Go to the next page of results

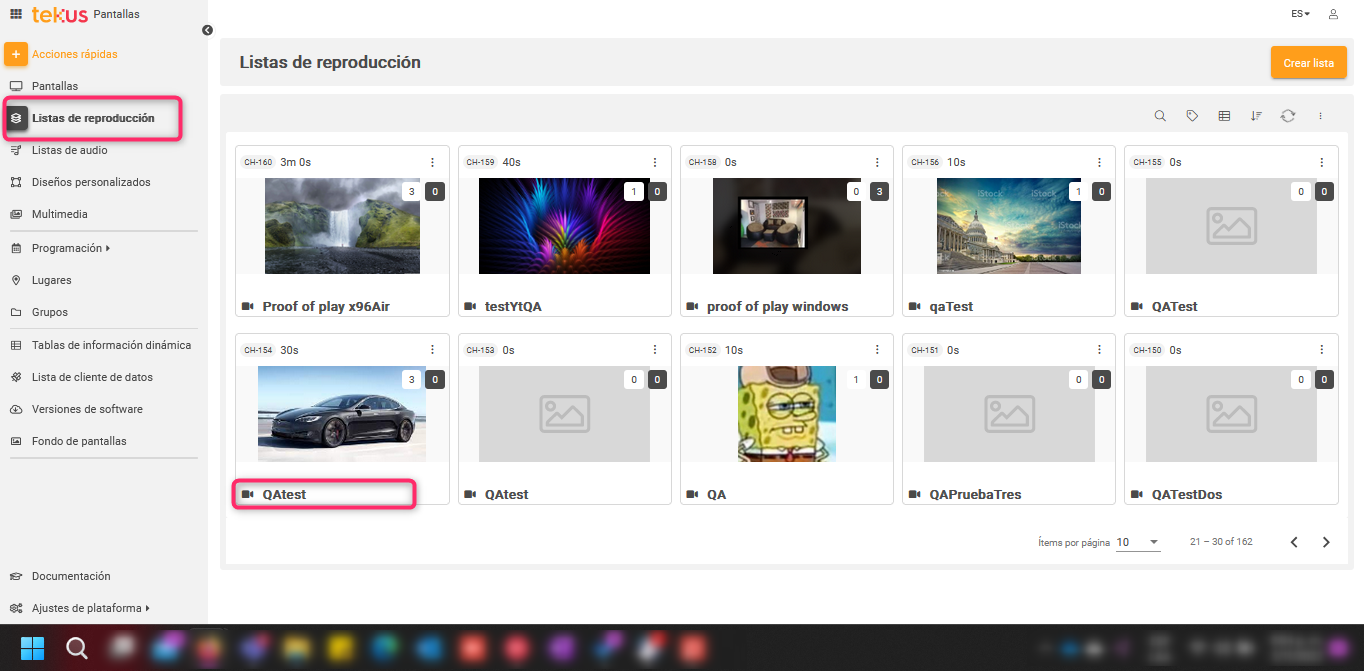pos(1326,542)
